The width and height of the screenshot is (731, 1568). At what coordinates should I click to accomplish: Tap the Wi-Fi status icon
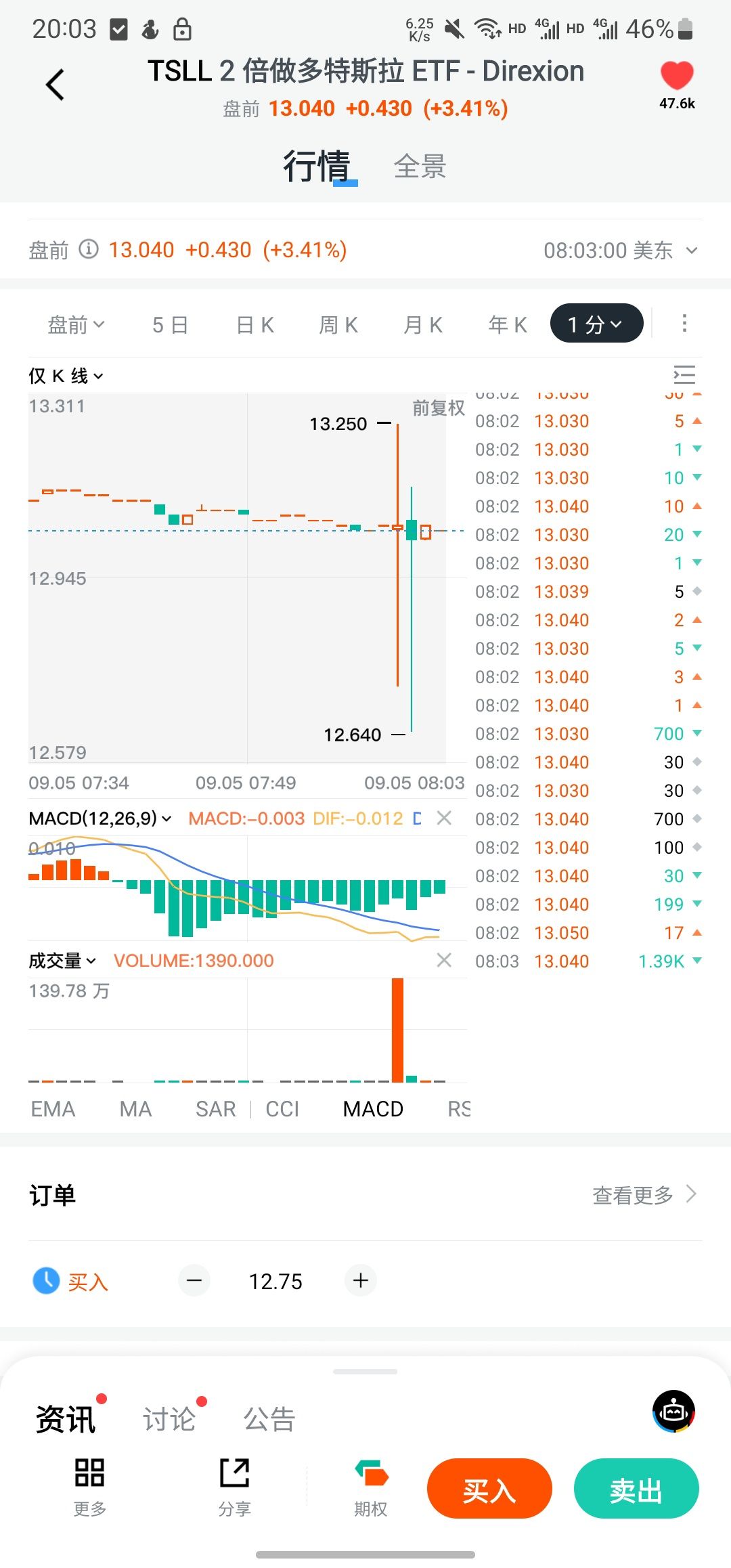coord(487,29)
